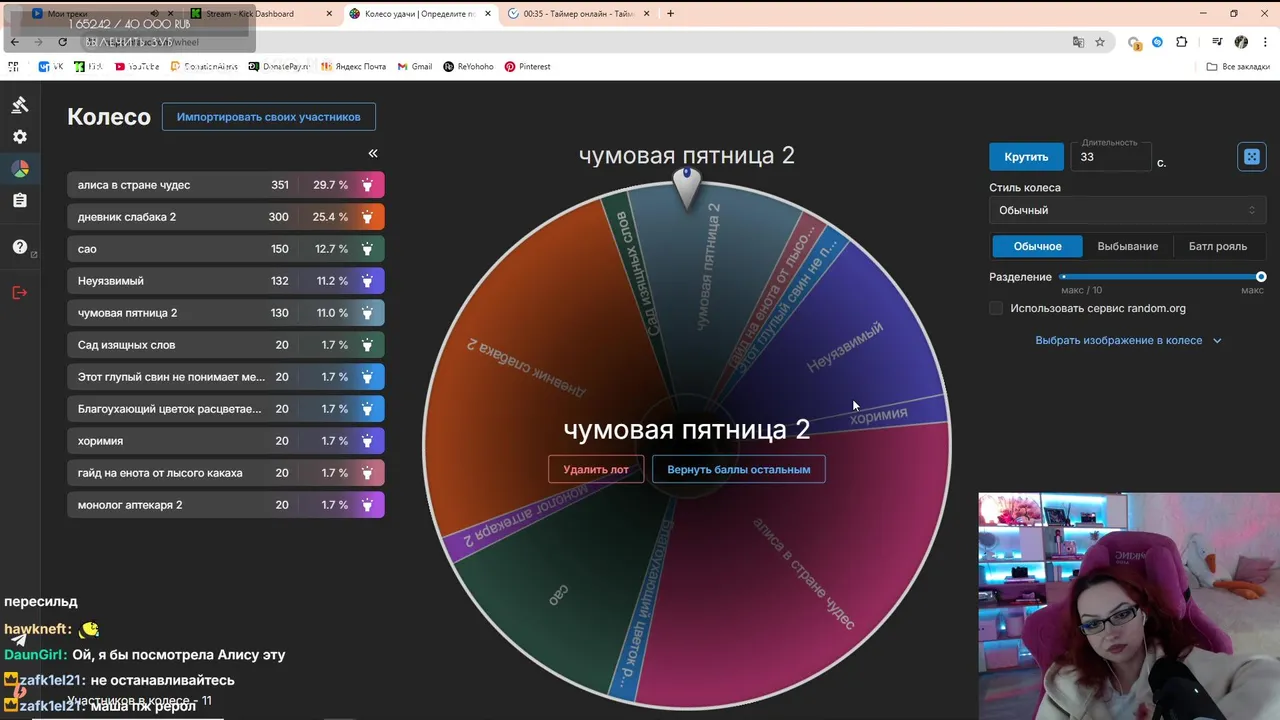The image size is (1280, 720).
Task: Switch to Таймер онлайн browser tab
Action: tap(578, 14)
